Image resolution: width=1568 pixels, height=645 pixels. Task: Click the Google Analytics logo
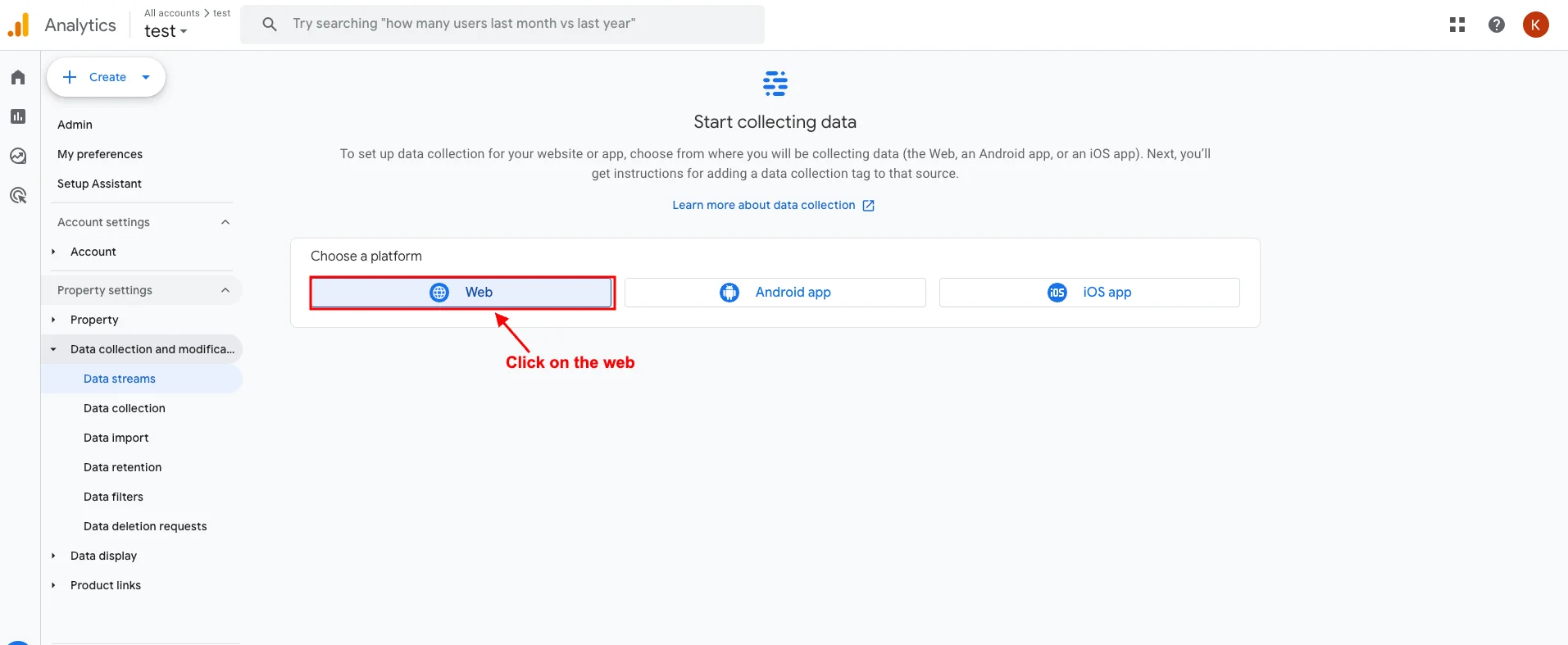point(19,25)
